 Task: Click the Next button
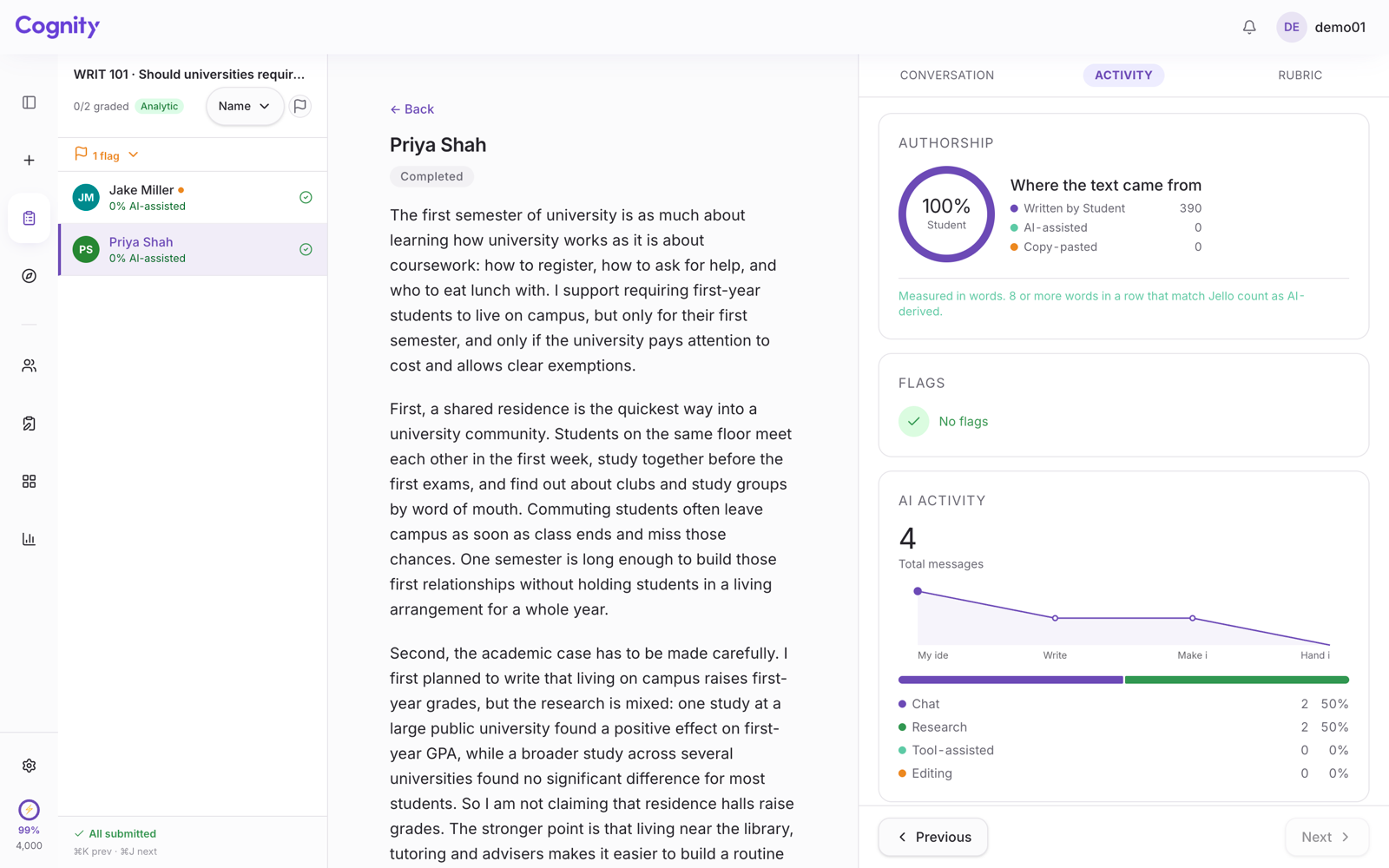(x=1326, y=837)
